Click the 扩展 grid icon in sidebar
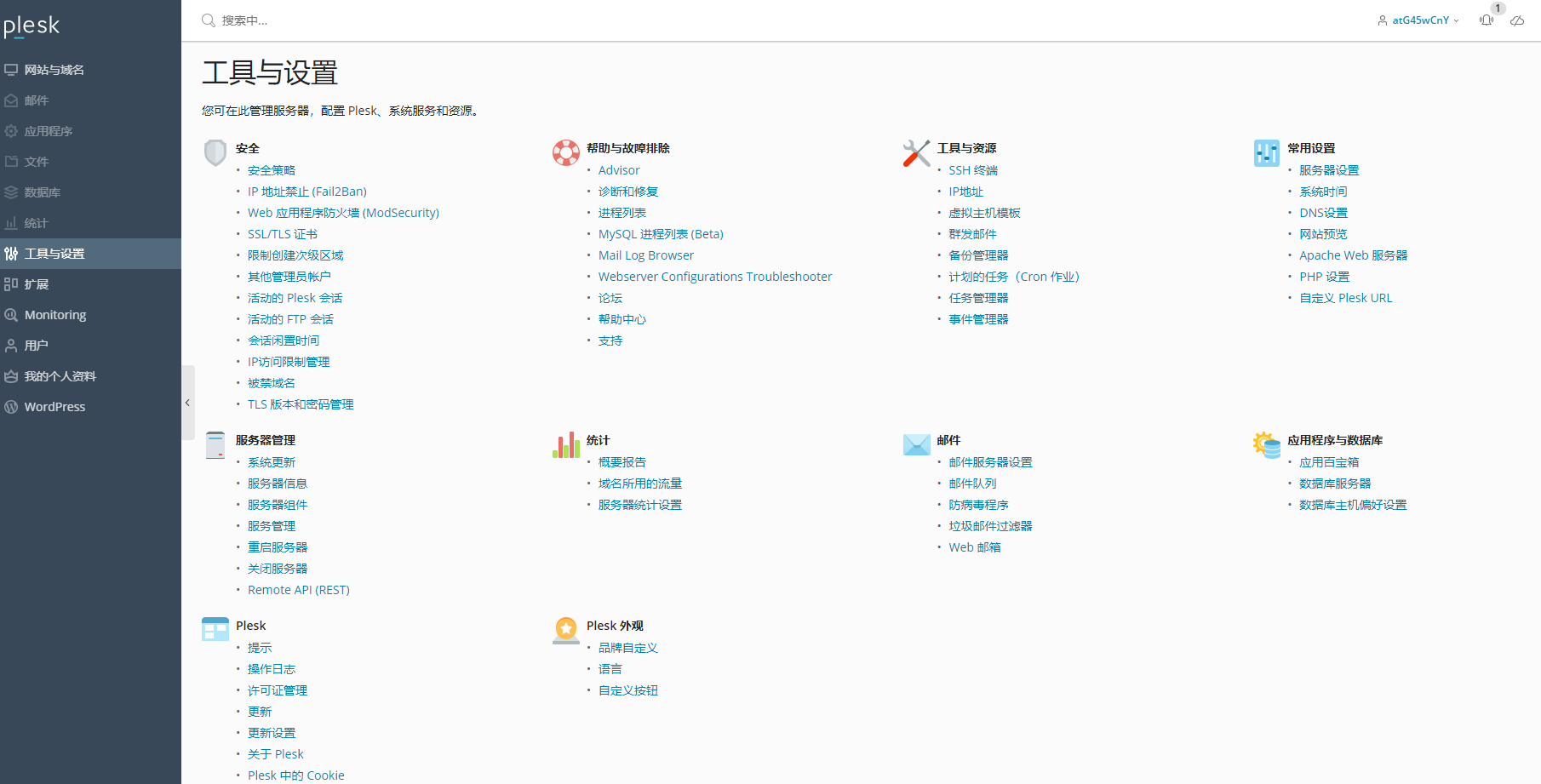This screenshot has width=1541, height=784. click(11, 284)
